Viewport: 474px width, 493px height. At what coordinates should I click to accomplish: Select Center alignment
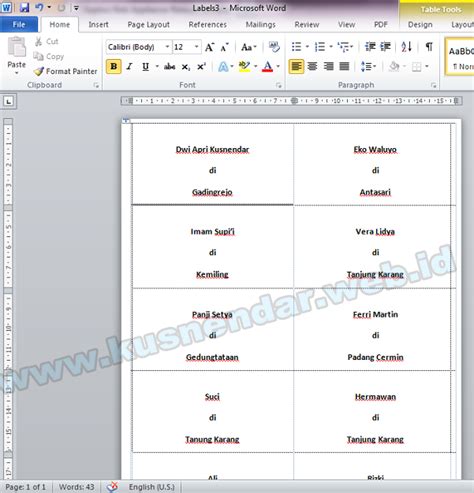click(312, 66)
